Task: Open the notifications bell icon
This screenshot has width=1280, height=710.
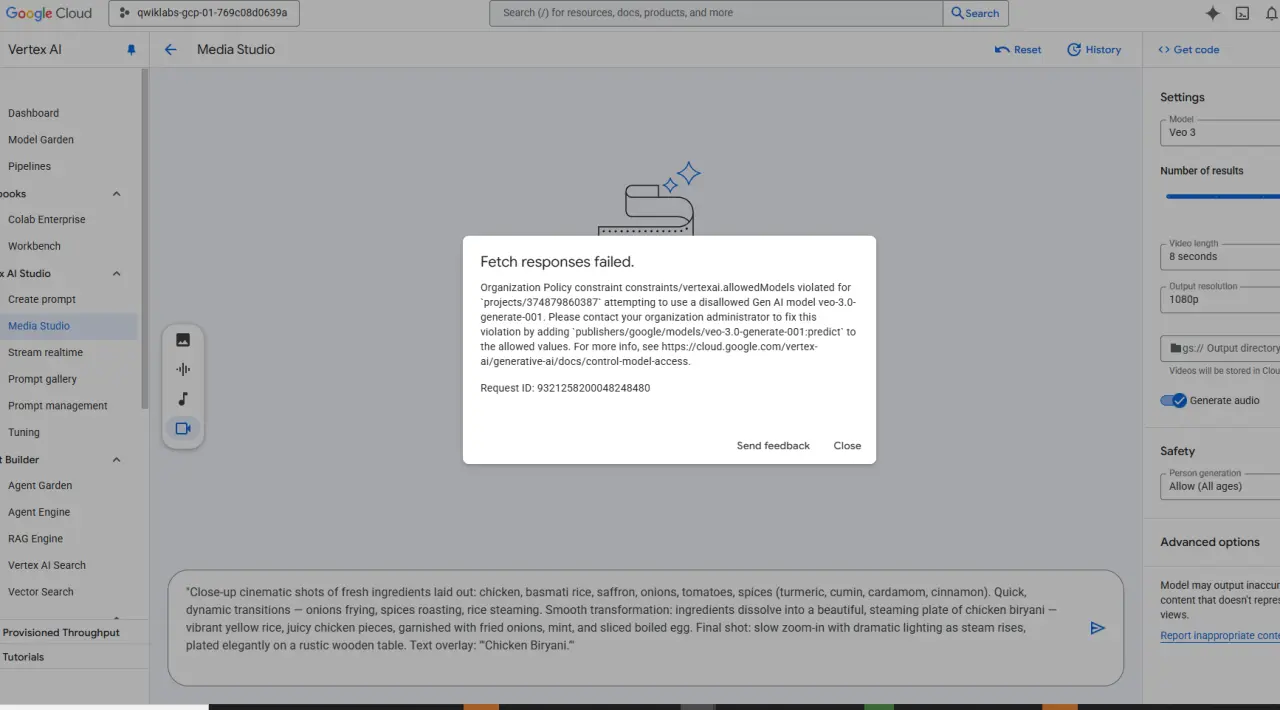Action: [x=1272, y=13]
